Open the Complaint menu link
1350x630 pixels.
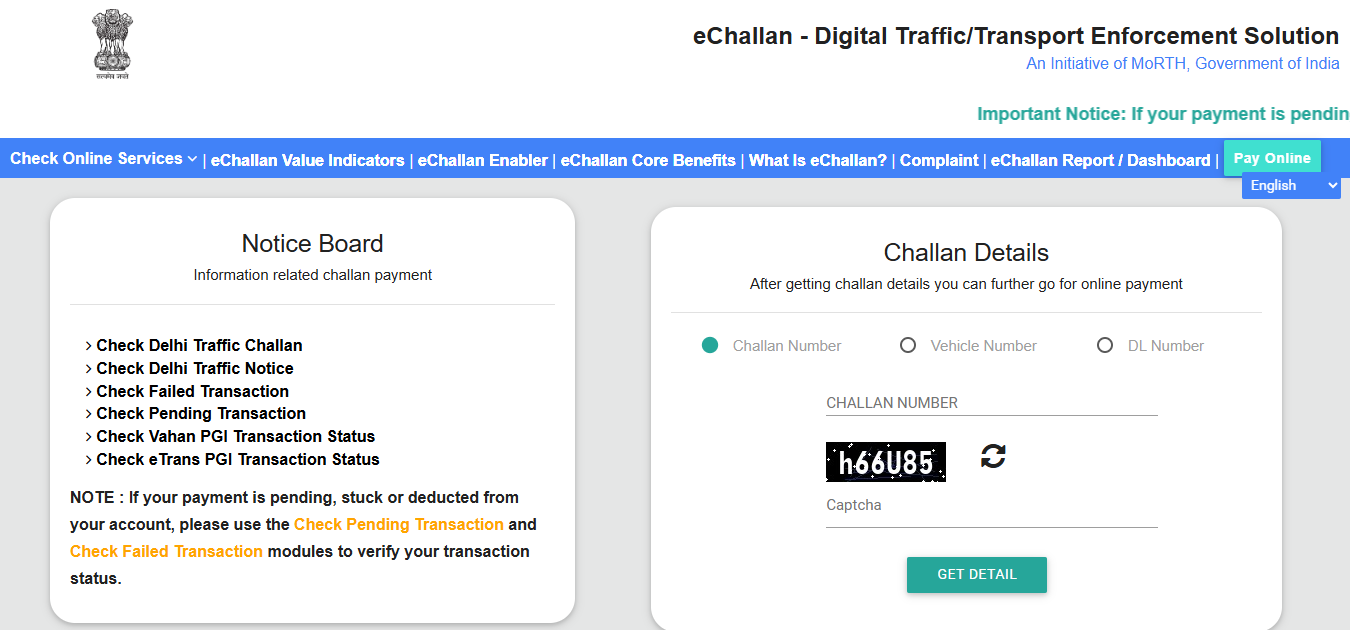click(x=939, y=160)
